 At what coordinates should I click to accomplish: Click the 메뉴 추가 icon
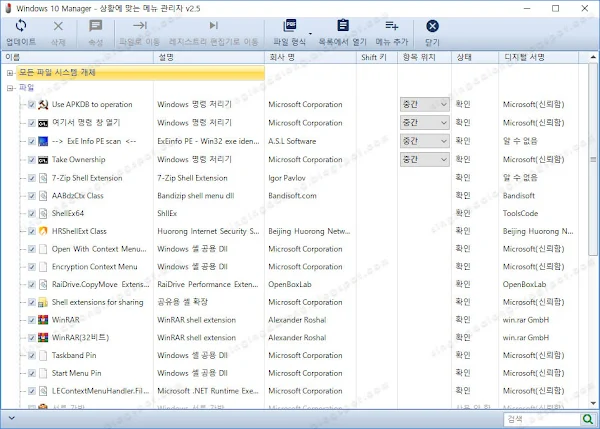point(392,26)
